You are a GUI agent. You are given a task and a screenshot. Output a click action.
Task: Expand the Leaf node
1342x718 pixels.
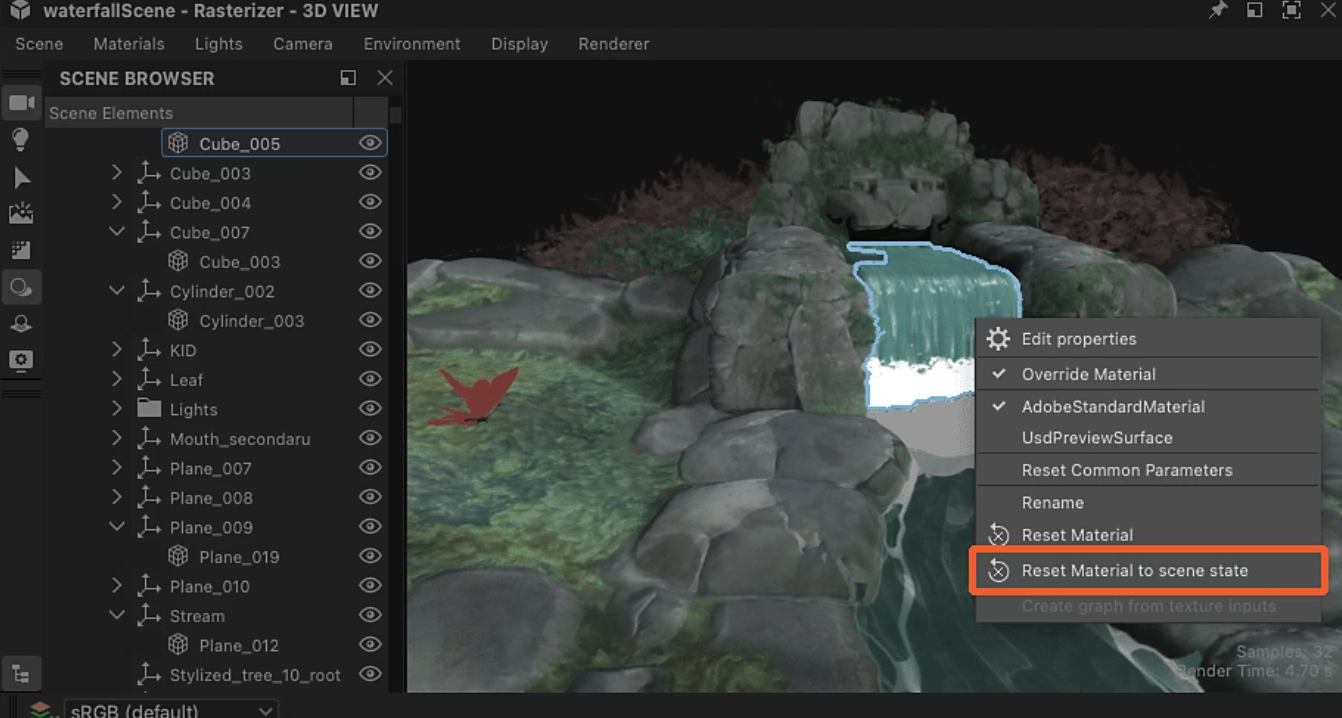(x=117, y=379)
